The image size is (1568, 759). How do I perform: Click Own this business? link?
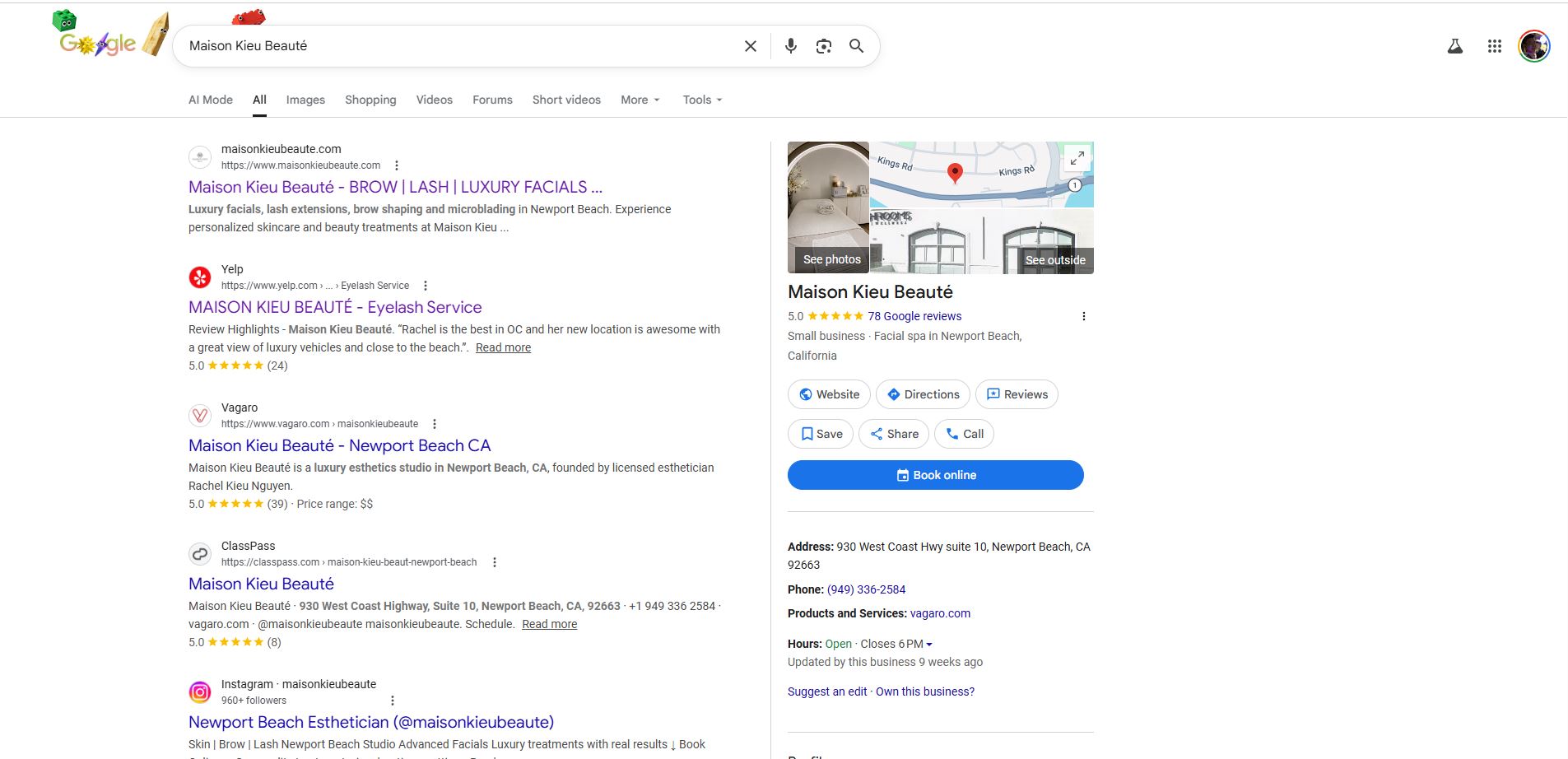[925, 691]
